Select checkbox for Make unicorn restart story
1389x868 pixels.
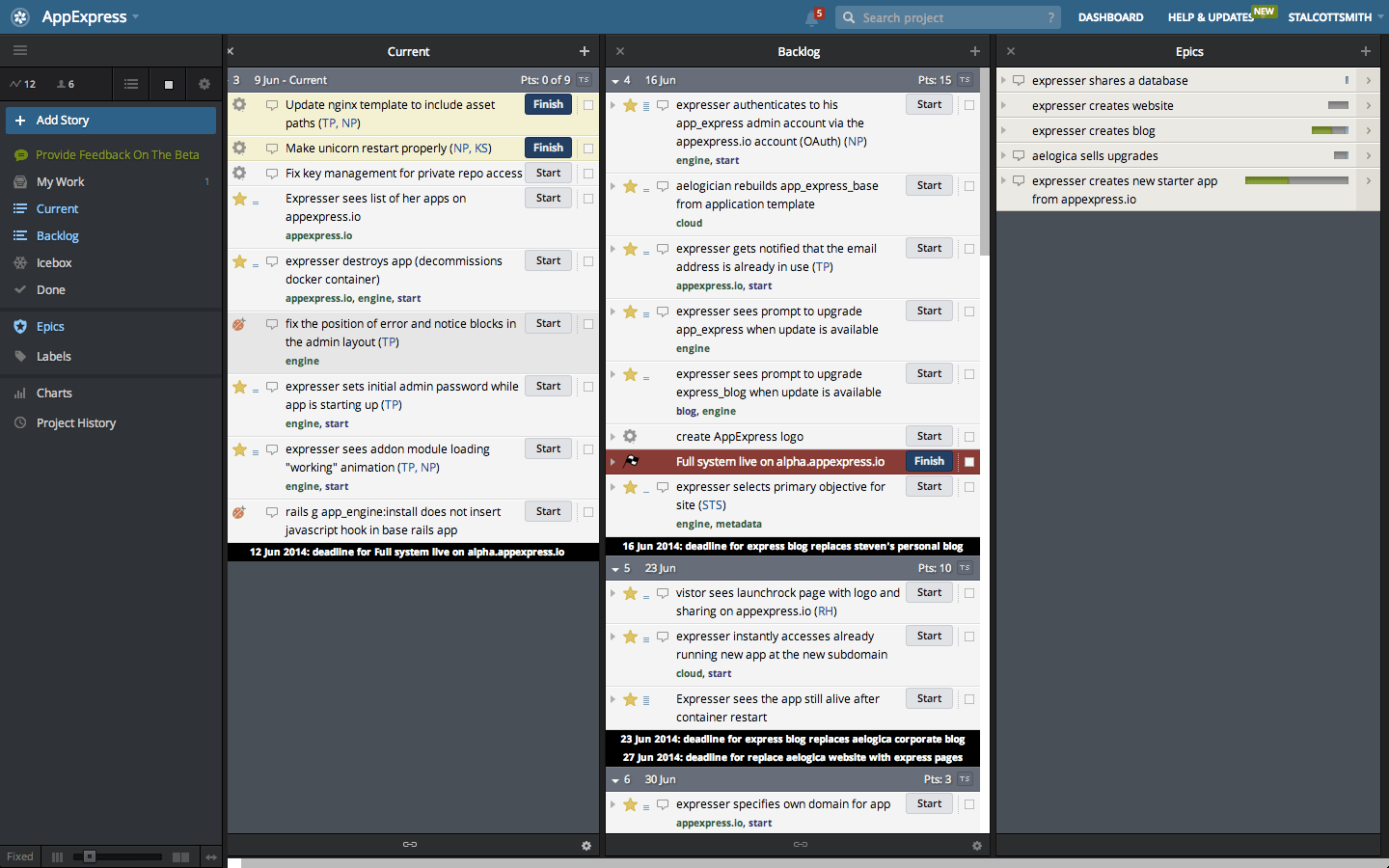588,149
